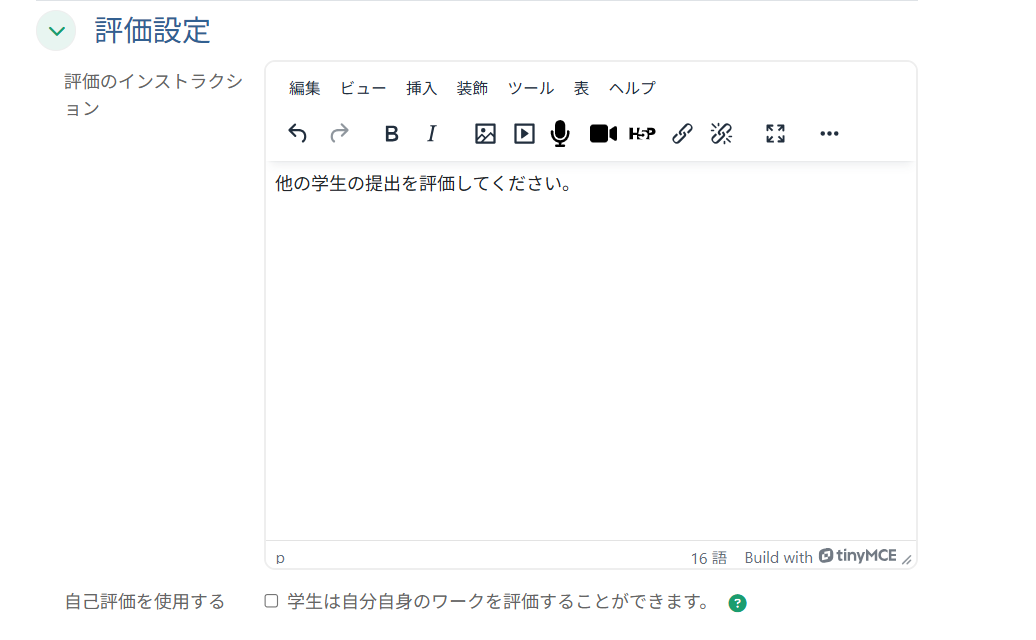Viewport: 1036px width, 640px height.
Task: Open the ヘルプ menu
Action: click(631, 88)
